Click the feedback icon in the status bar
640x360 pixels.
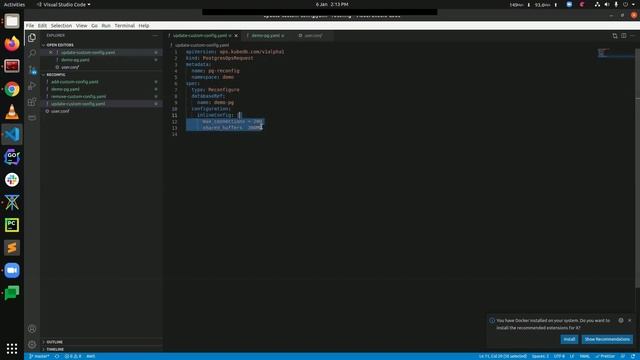[x=623, y=356]
